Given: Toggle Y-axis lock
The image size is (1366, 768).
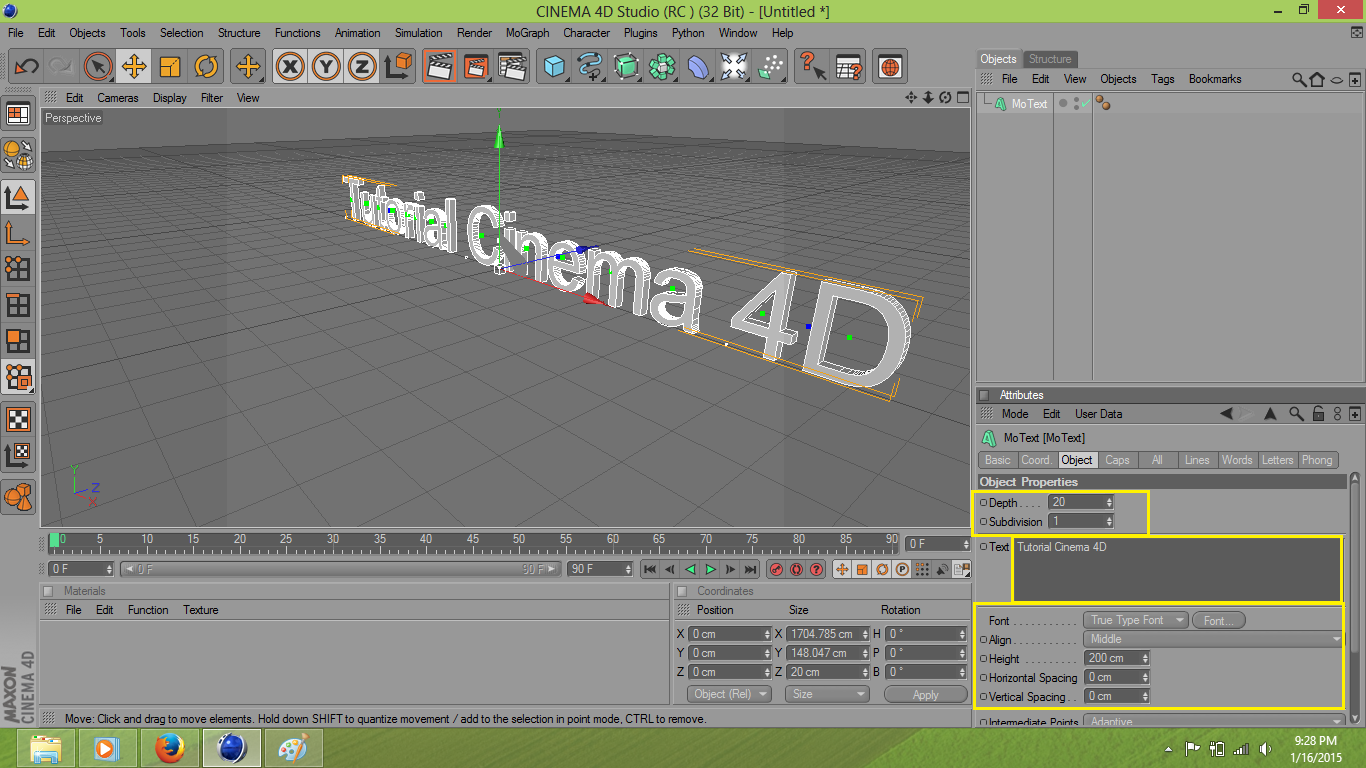Looking at the screenshot, I should pos(326,67).
